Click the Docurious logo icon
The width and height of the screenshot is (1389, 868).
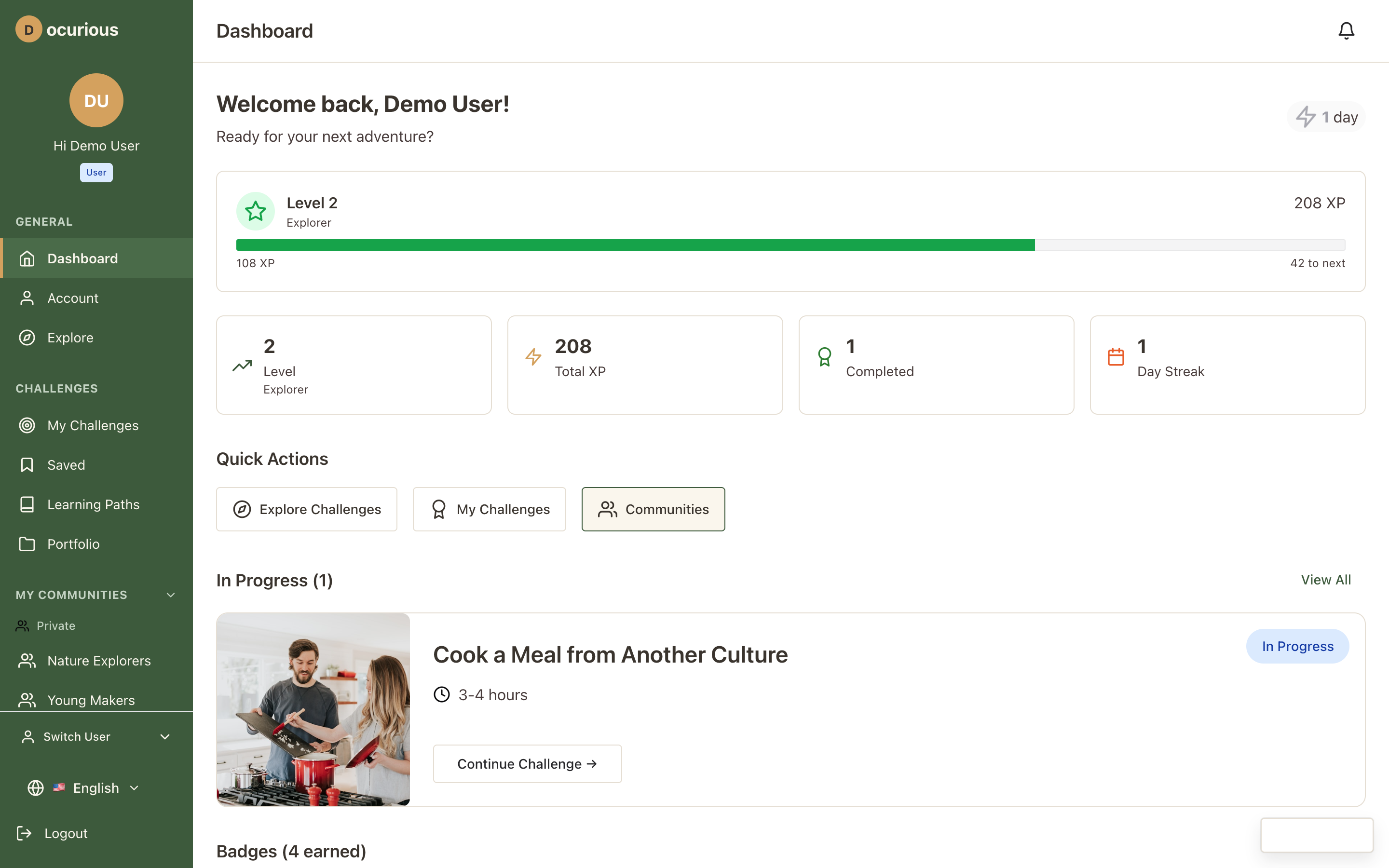tap(29, 29)
